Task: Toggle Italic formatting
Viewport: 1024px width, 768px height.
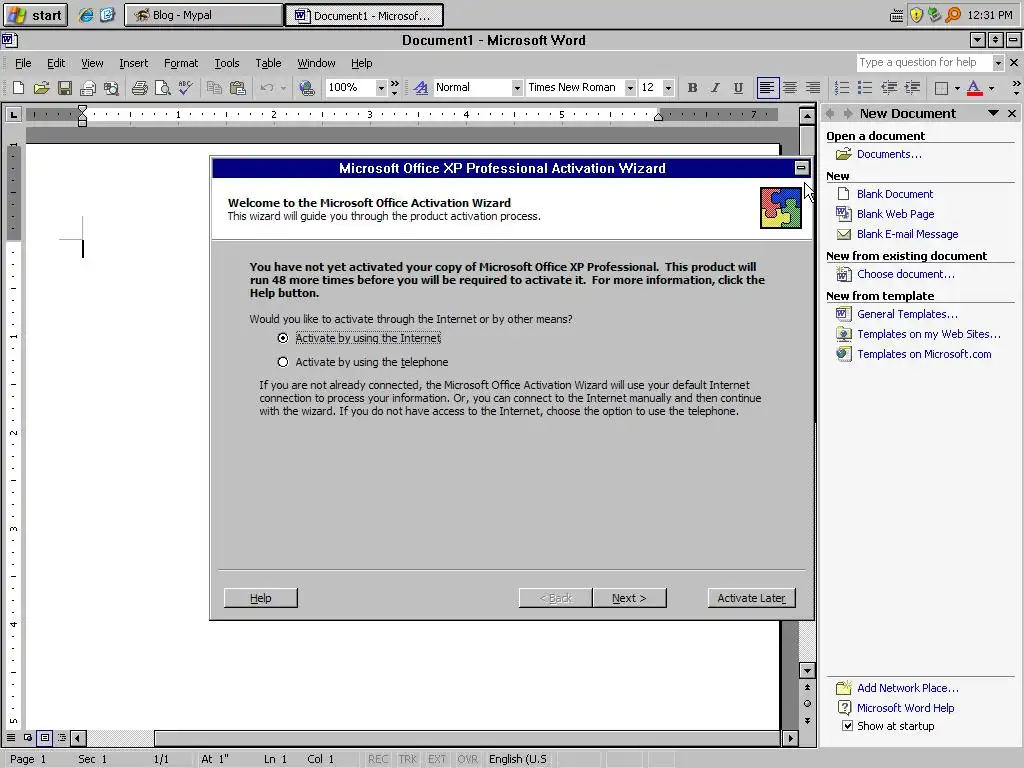Action: click(x=715, y=88)
